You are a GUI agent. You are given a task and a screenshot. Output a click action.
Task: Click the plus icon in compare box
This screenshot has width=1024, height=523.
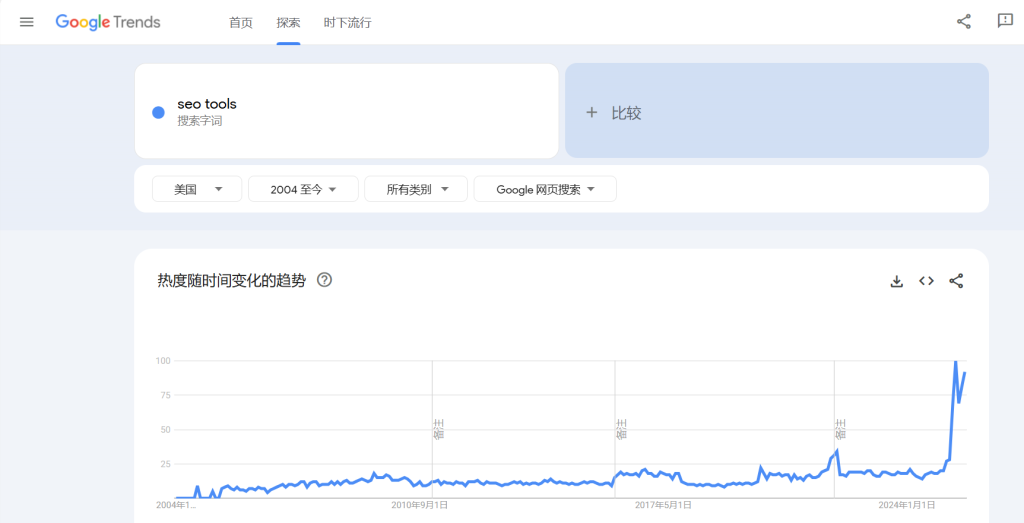[592, 112]
